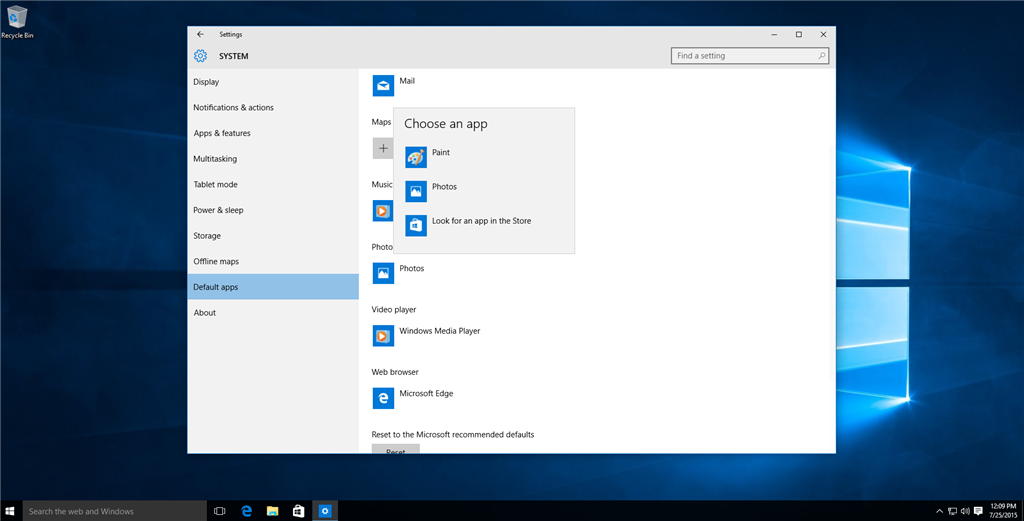Click the Microsoft Edge web browser icon

(383, 398)
